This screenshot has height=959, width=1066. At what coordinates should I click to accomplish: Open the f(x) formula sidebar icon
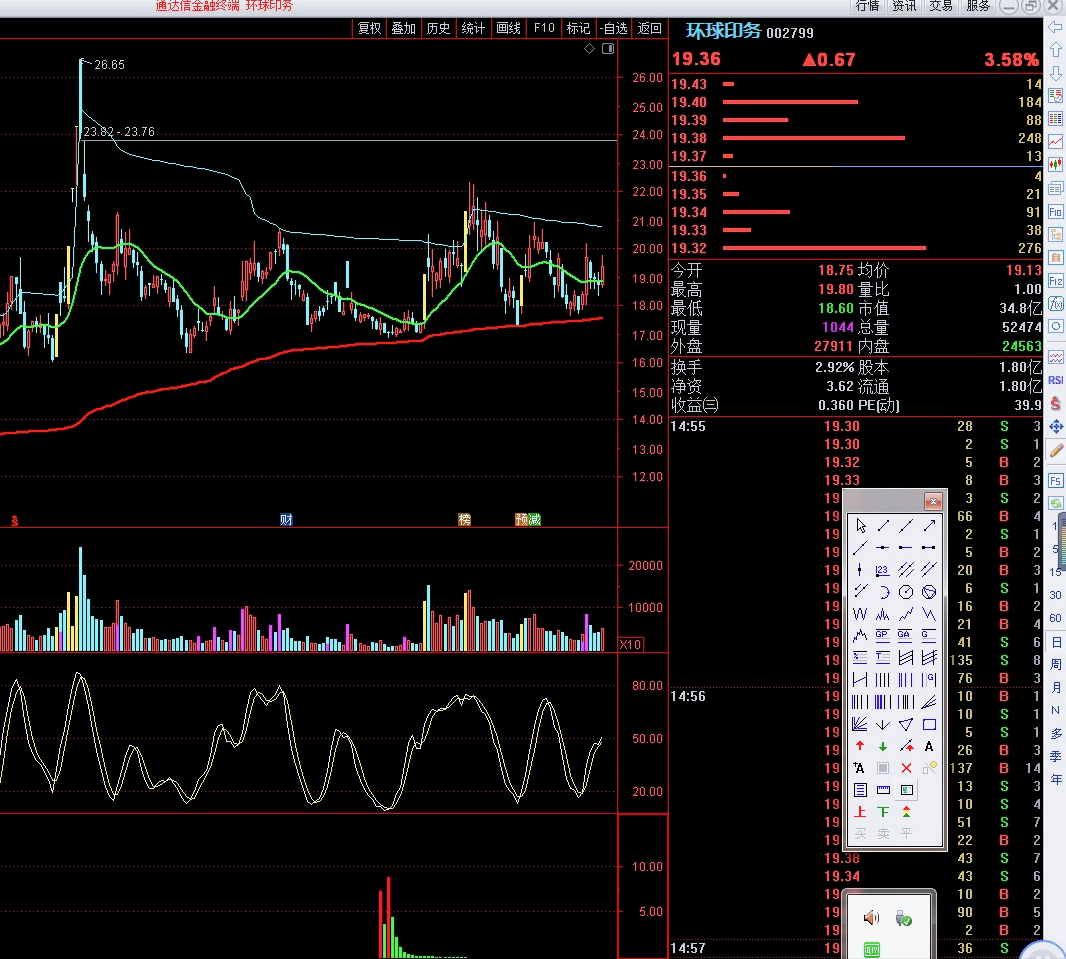(1055, 304)
